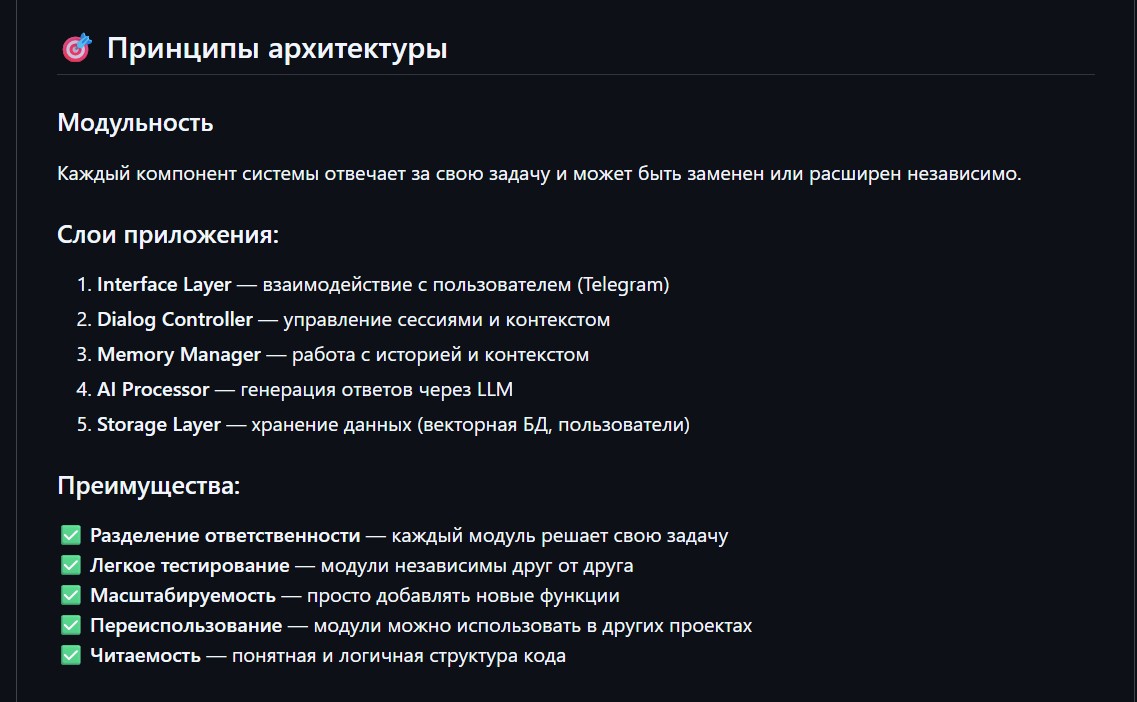Click the bold Легкое тестирование text
The image size is (1137, 702).
tap(190, 565)
